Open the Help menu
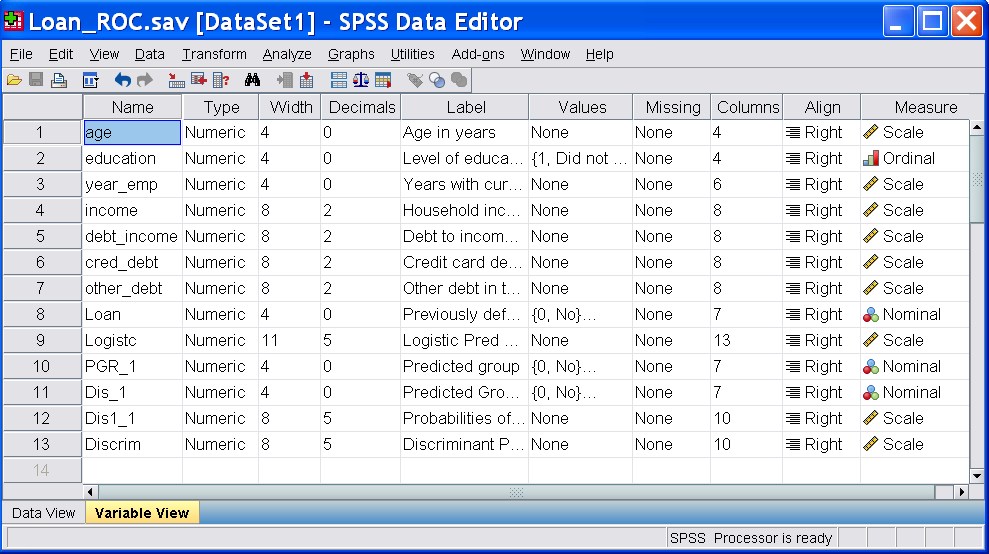Viewport: 989px width, 554px height. click(599, 54)
